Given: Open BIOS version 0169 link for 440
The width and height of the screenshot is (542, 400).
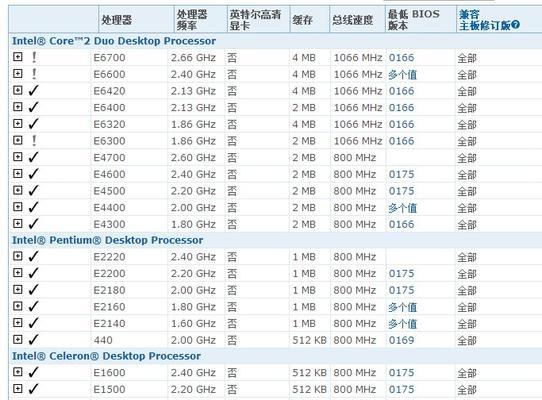Looking at the screenshot, I should click(x=401, y=340).
